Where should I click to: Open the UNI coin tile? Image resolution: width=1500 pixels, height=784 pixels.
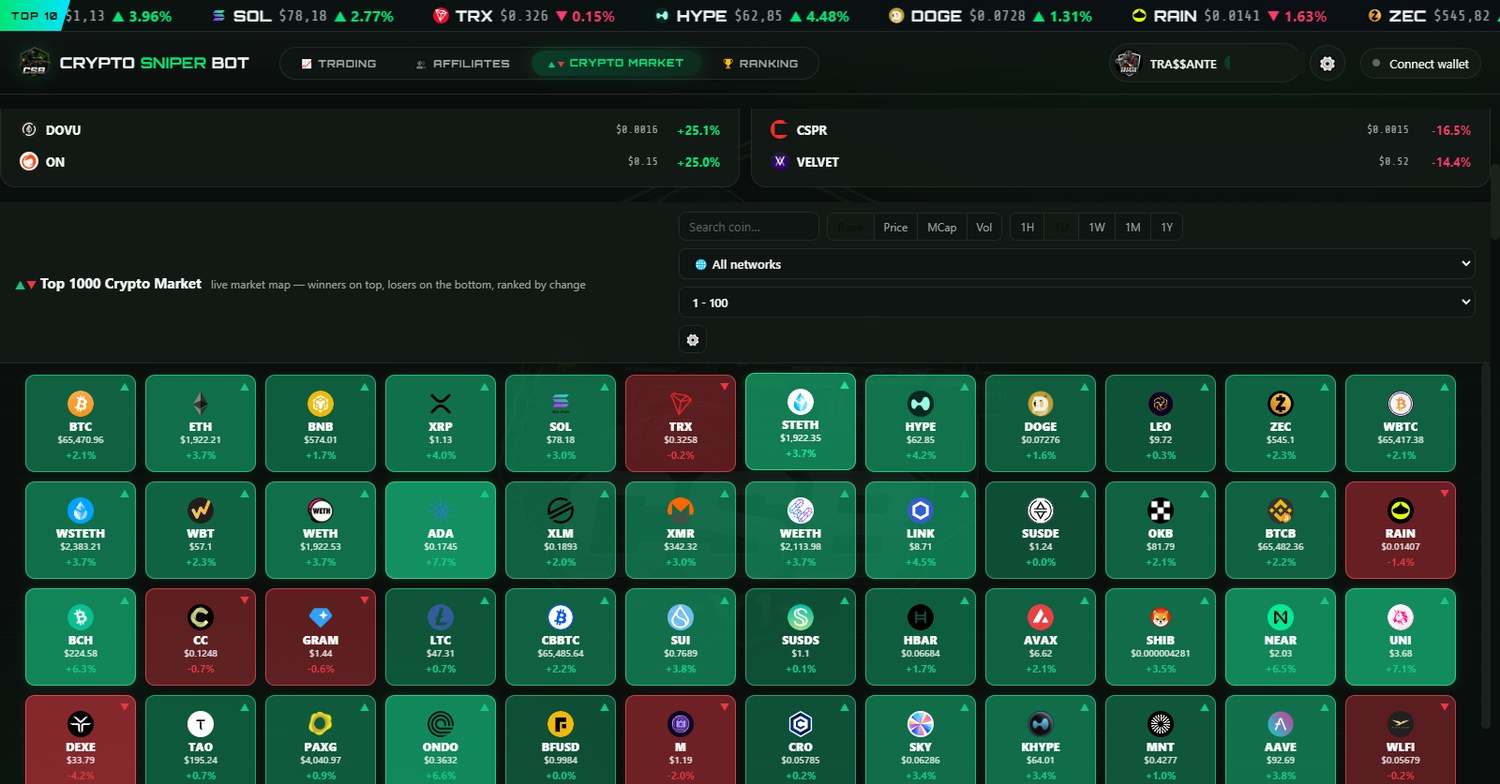[x=1400, y=637]
